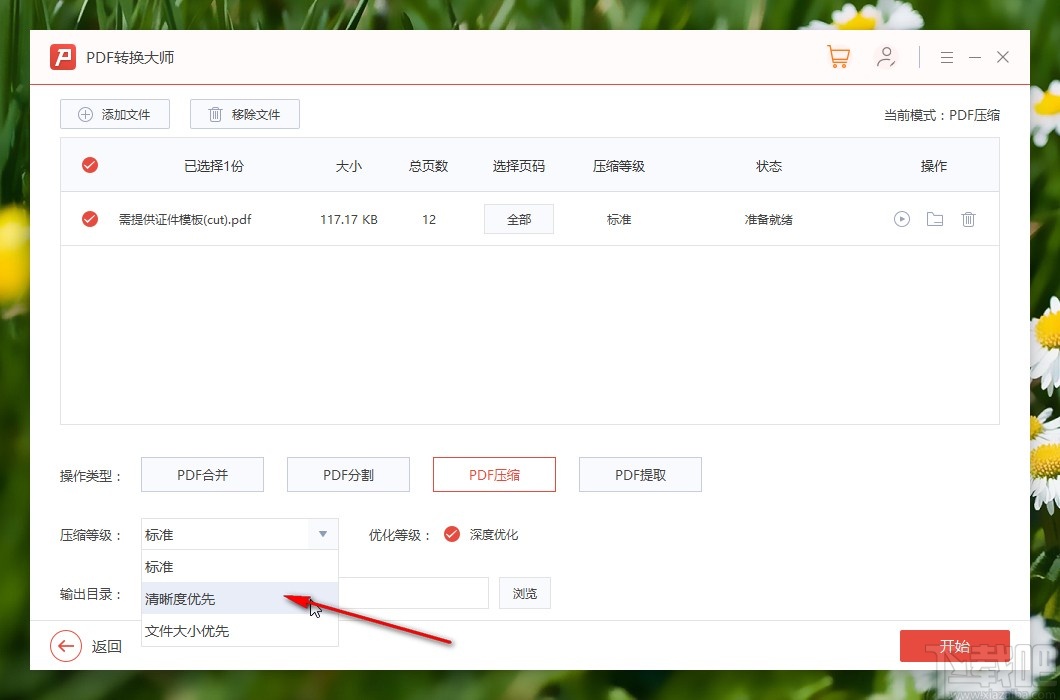1060x700 pixels.
Task: Enable the 深度优化 optimization option
Action: pos(453,534)
